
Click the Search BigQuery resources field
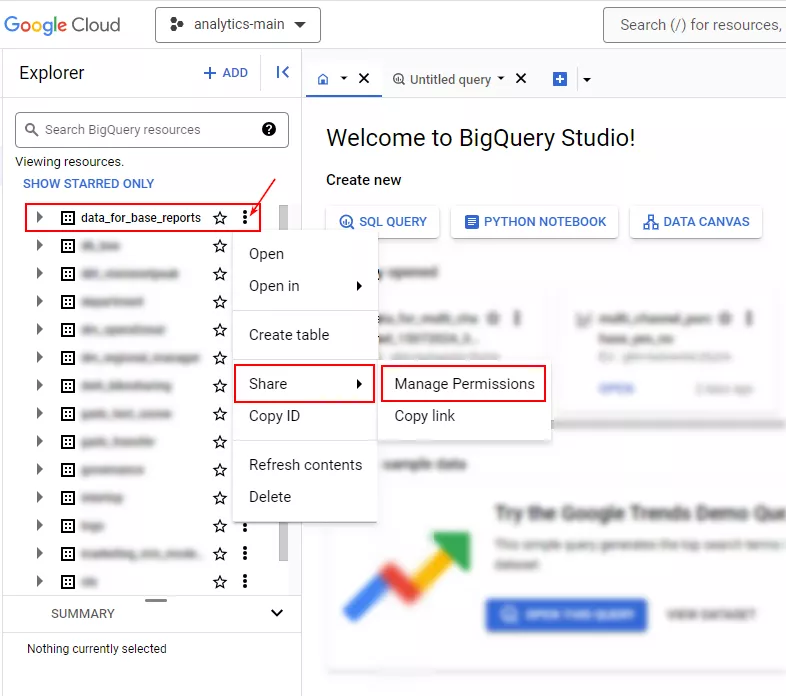[152, 130]
